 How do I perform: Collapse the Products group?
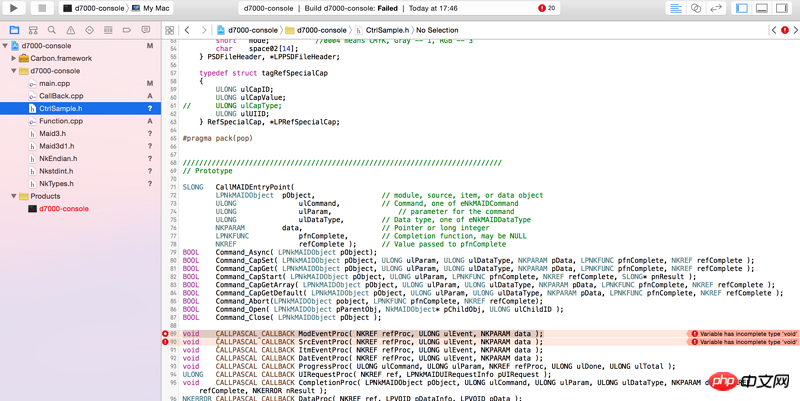pyautogui.click(x=14, y=196)
